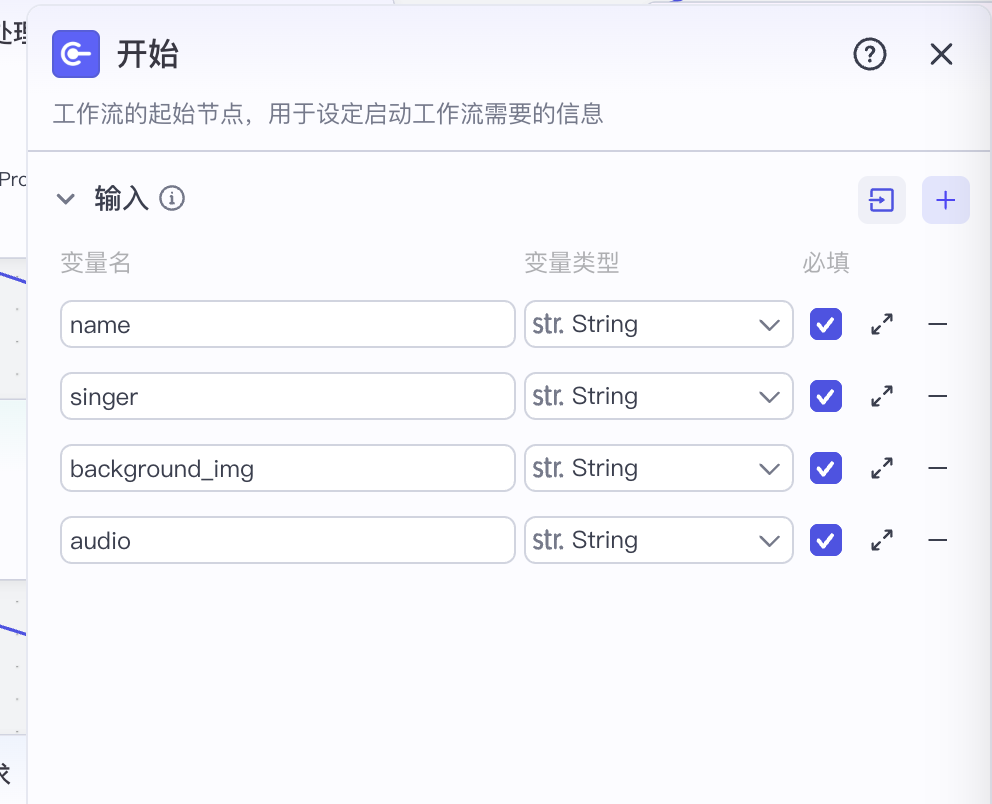Click the expand icon for the audio variable
Screen dimensions: 992x804
pos(881,540)
